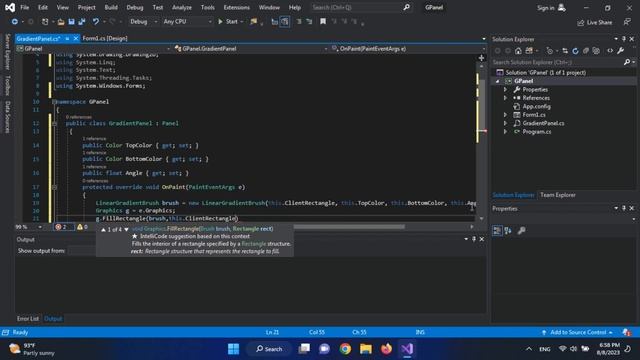Open the GPanel project scope dropdown
The height and width of the screenshot is (360, 640).
[93, 49]
